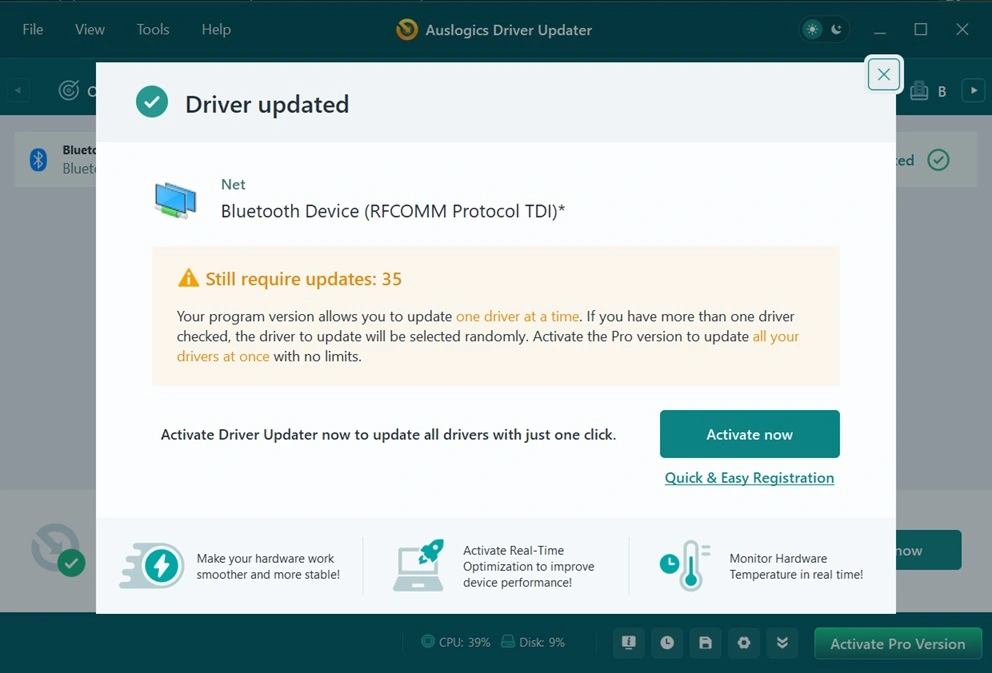Open the Help menu
Screen dimensions: 992x673
(x=216, y=29)
